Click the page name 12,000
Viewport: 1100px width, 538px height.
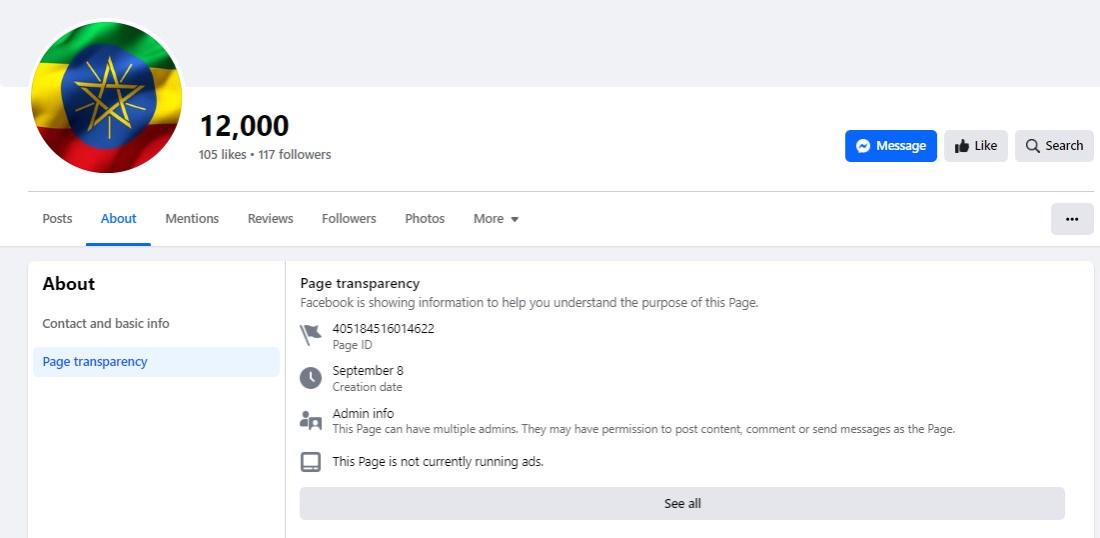[x=244, y=126]
